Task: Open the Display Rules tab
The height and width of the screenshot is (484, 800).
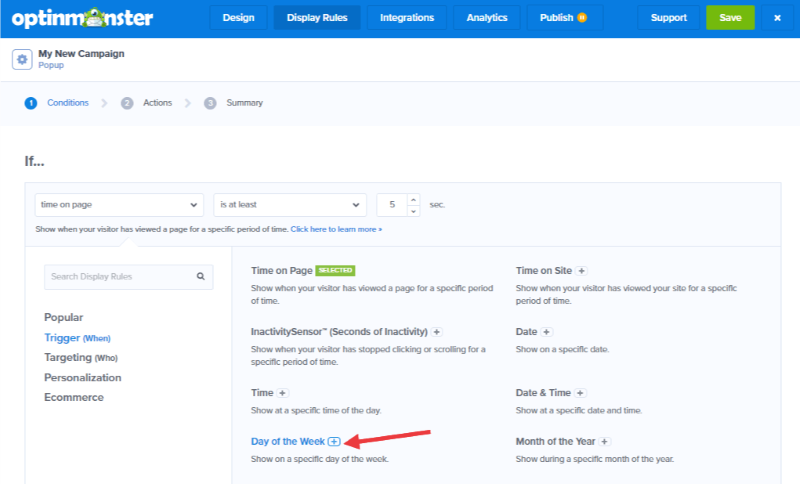Action: (x=317, y=18)
